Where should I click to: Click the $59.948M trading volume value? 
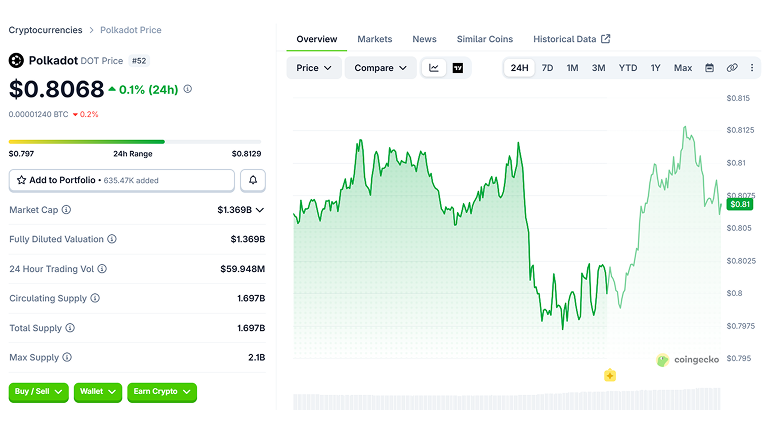[242, 269]
